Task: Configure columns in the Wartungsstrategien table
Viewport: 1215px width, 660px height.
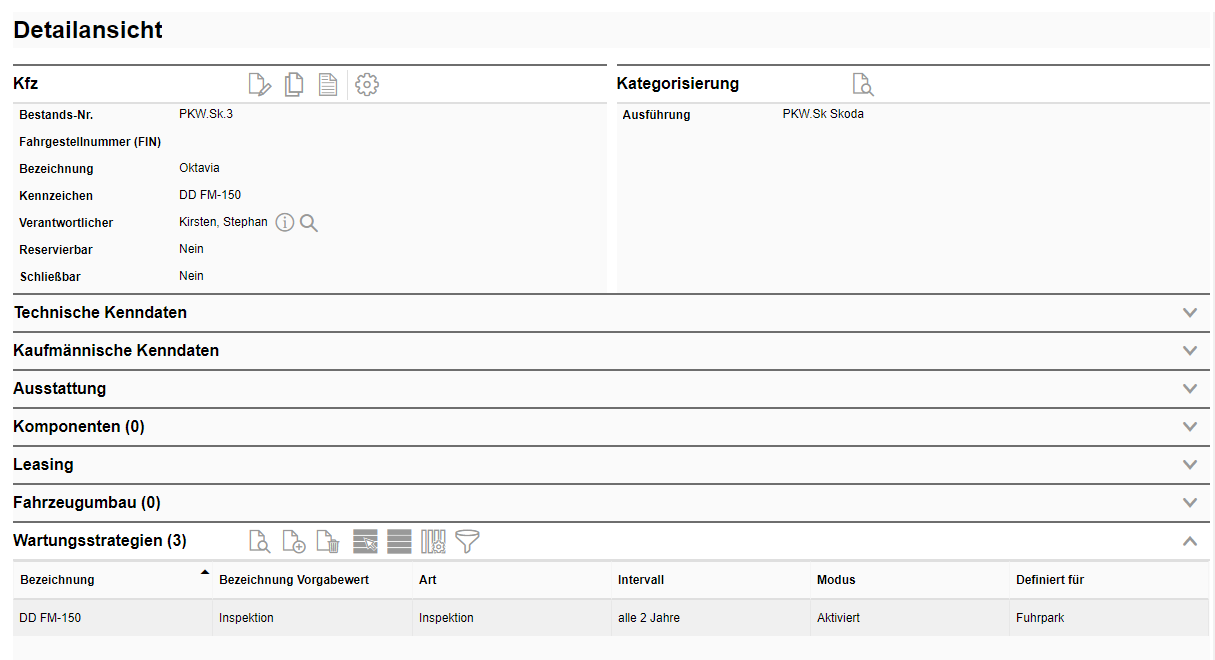Action: [x=433, y=542]
